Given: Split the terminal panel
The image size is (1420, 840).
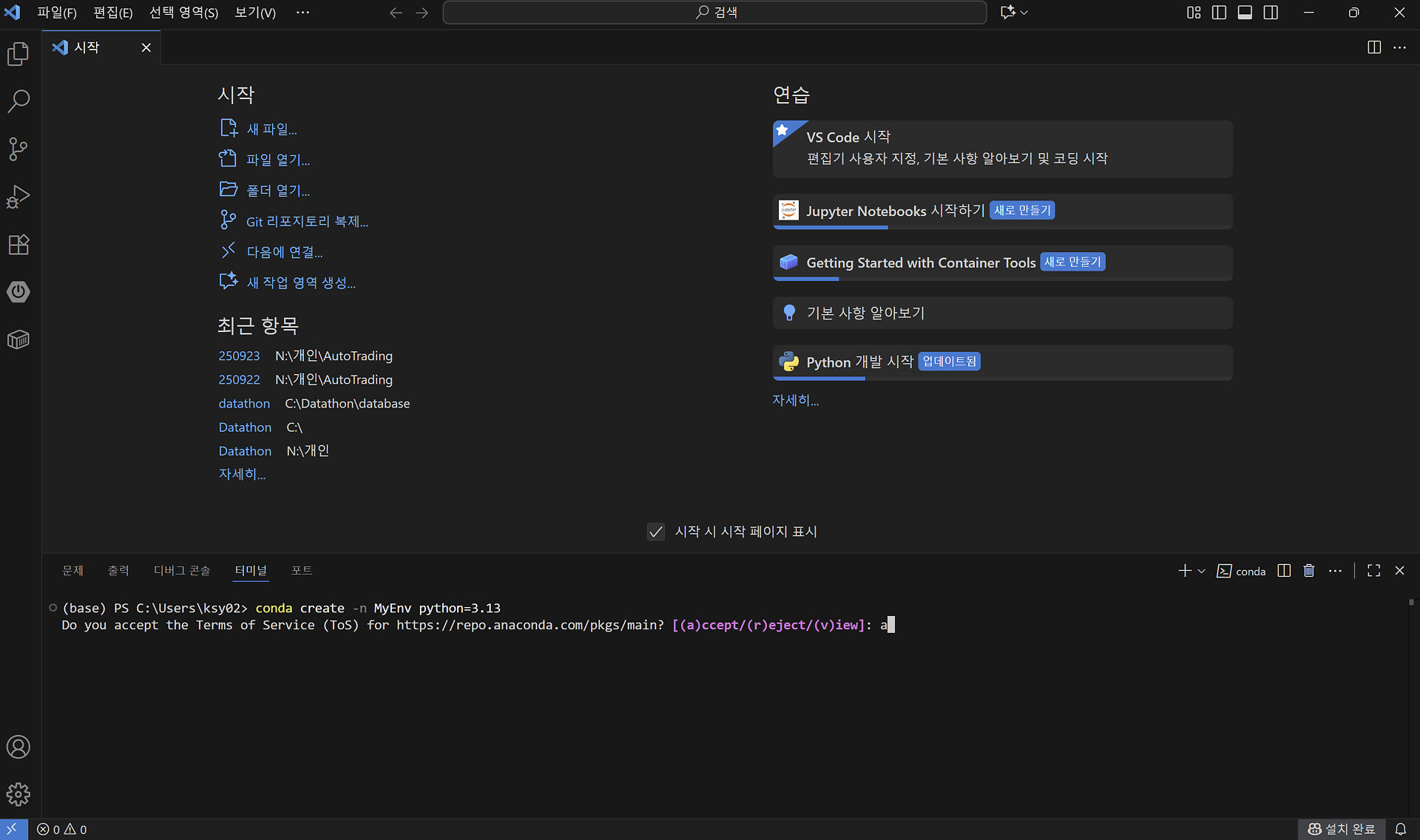Looking at the screenshot, I should coord(1284,571).
